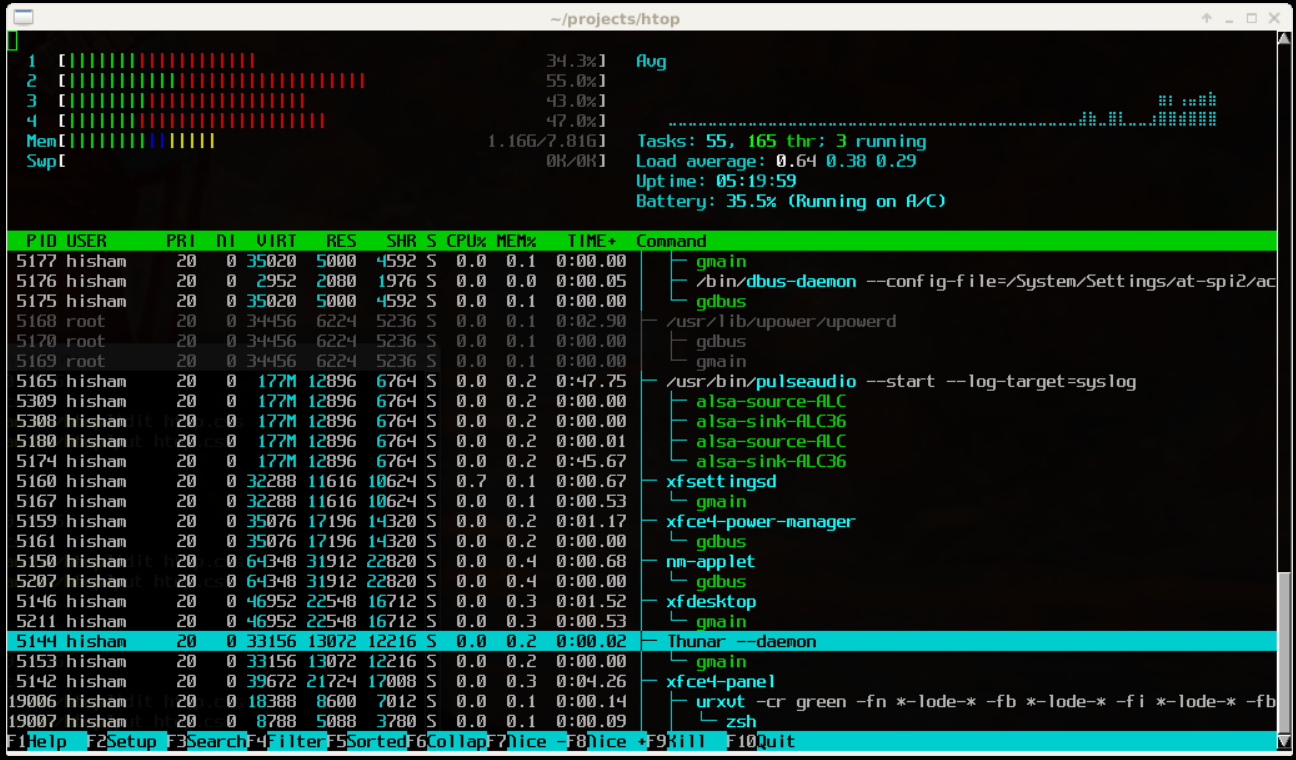Click F9 Kill button
The height and width of the screenshot is (760, 1296).
[677, 741]
